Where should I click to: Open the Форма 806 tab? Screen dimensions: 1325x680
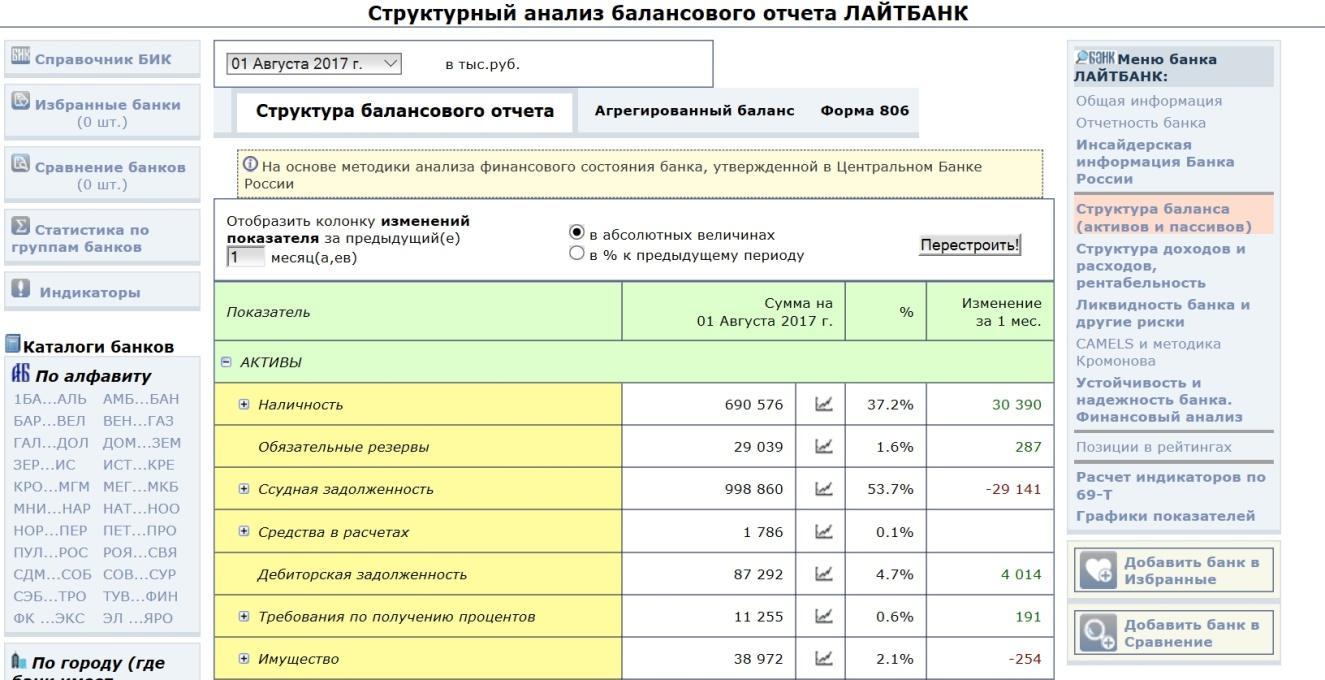coord(864,111)
